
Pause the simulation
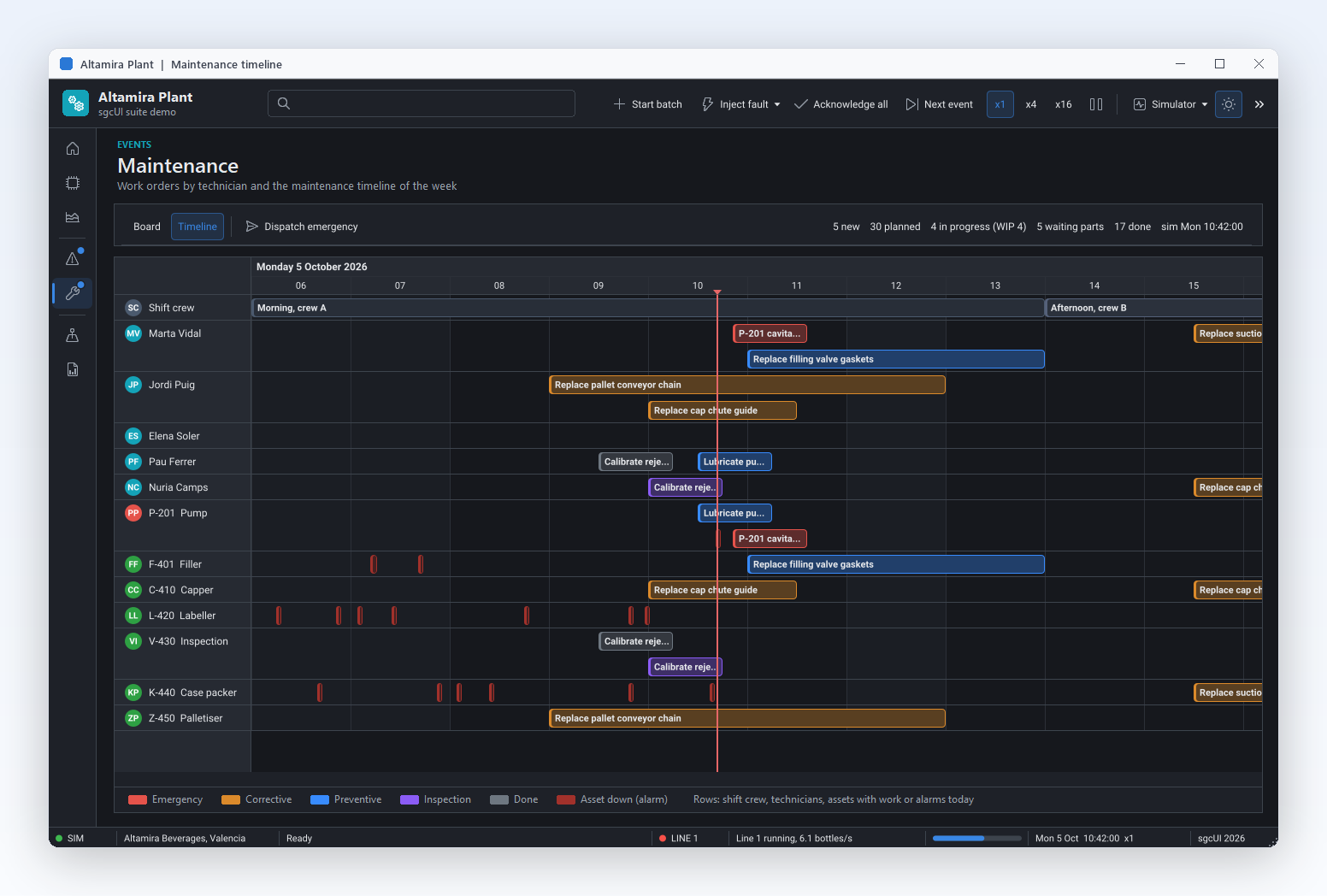tap(1096, 104)
